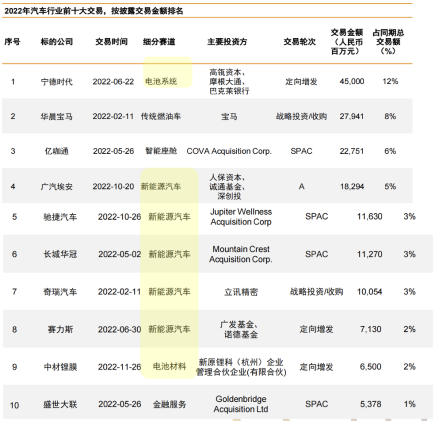Select the 立讯精密 investor cell
The height and width of the screenshot is (421, 435).
(x=241, y=292)
